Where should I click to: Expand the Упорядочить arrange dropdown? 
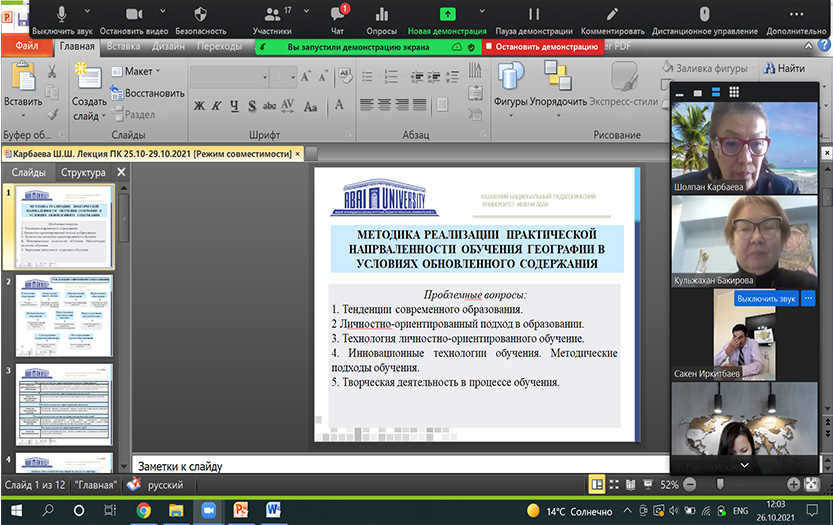click(558, 101)
